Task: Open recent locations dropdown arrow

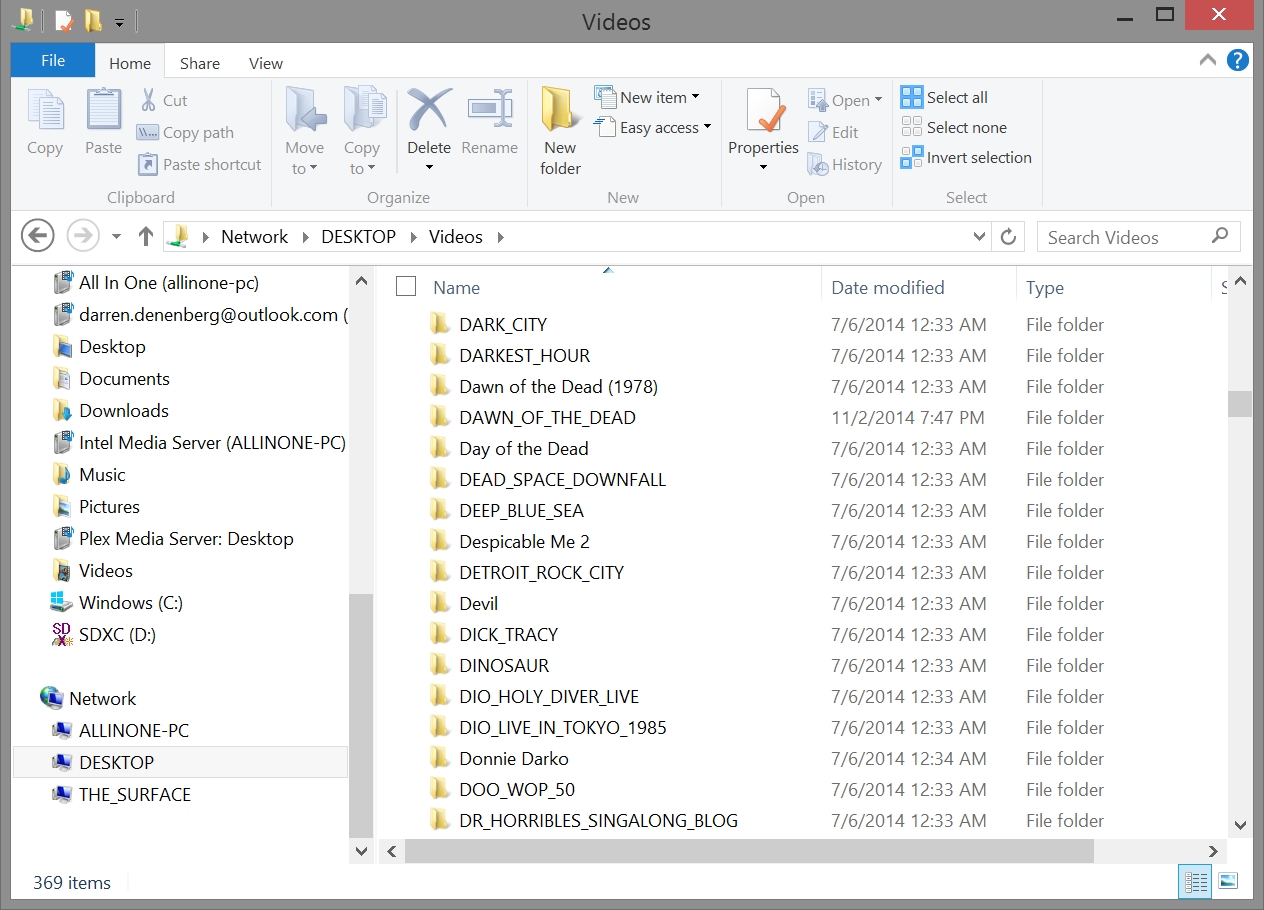Action: click(116, 237)
